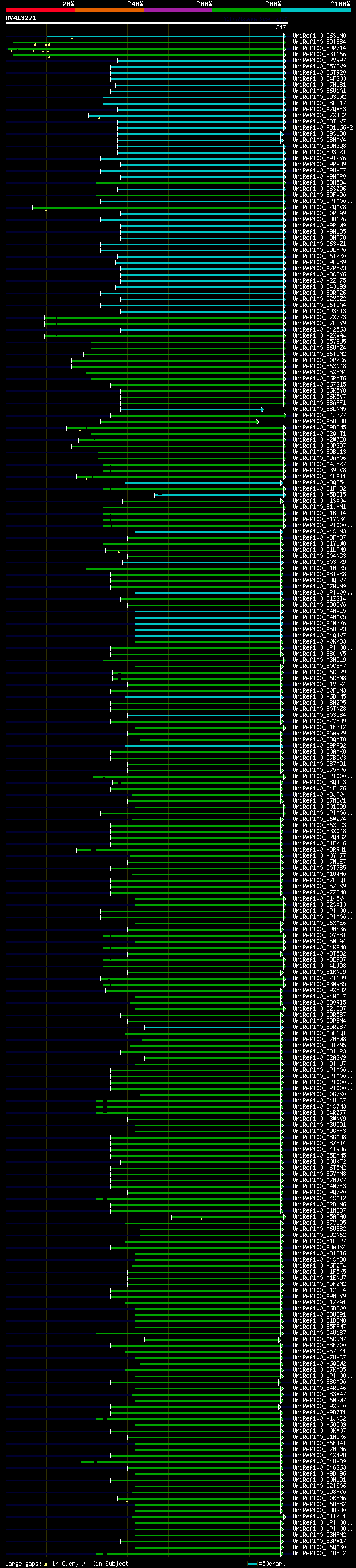The height and width of the screenshot is (1568, 356).
Task: Select label UniRef100_Q9LFP0
Action: pyautogui.click(x=319, y=250)
